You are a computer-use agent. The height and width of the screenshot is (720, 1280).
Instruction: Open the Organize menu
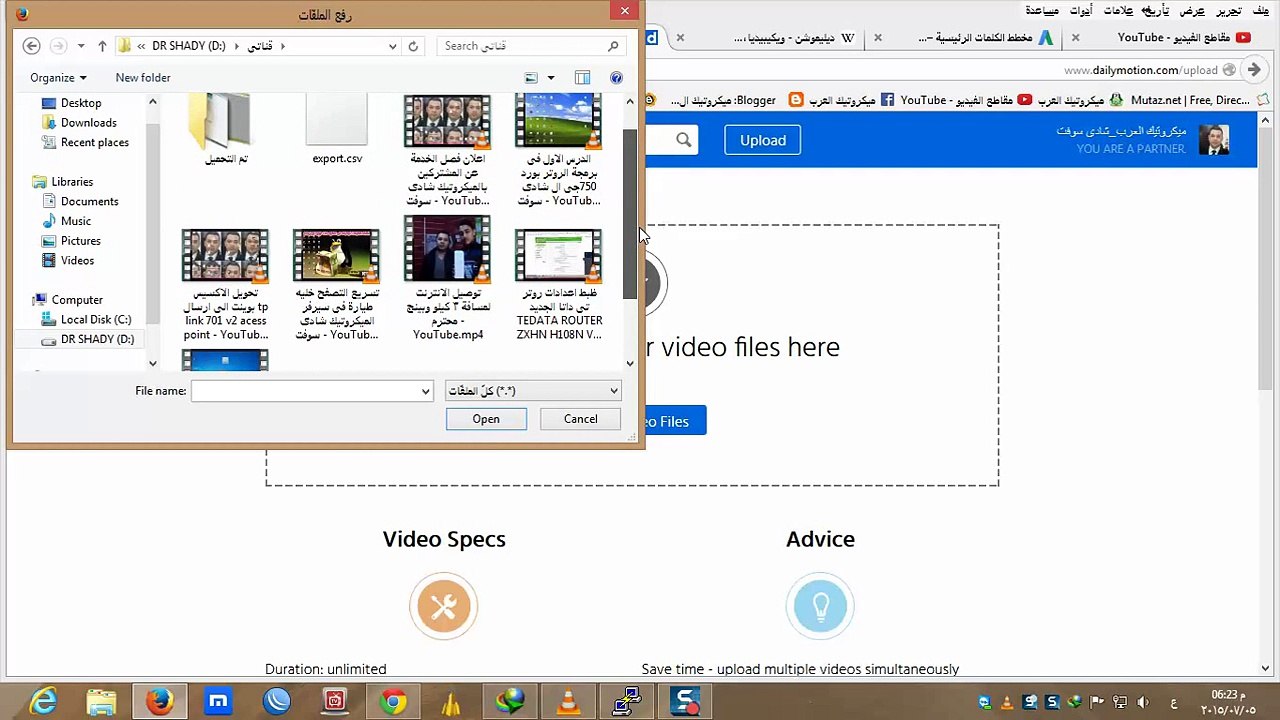point(58,78)
